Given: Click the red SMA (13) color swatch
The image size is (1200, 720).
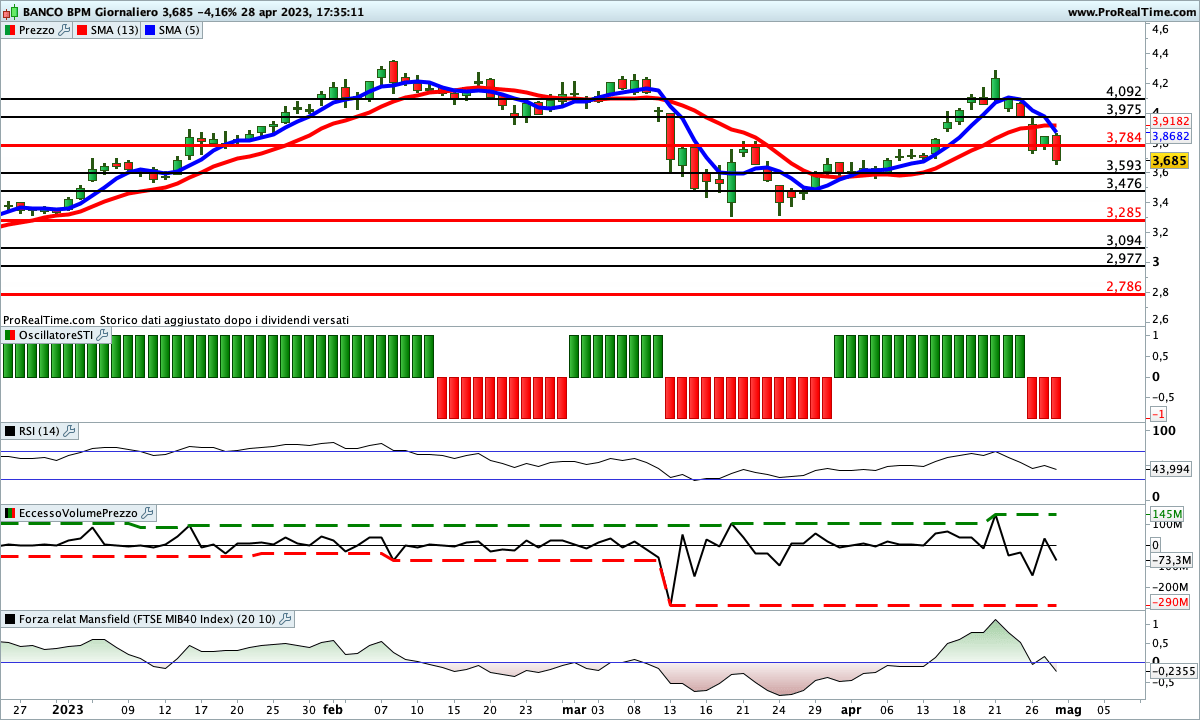Looking at the screenshot, I should pyautogui.click(x=83, y=30).
